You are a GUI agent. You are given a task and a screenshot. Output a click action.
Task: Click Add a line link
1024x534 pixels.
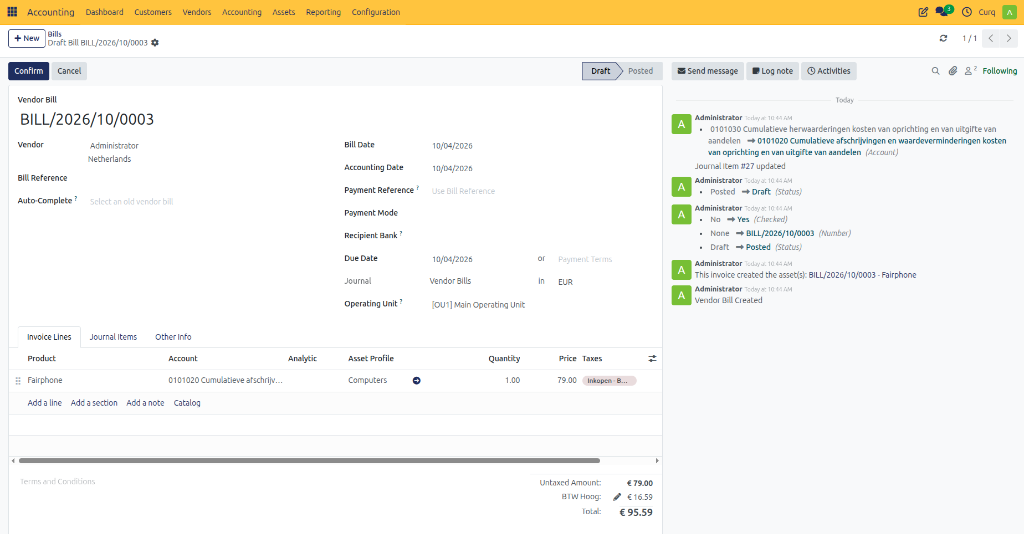tap(44, 403)
